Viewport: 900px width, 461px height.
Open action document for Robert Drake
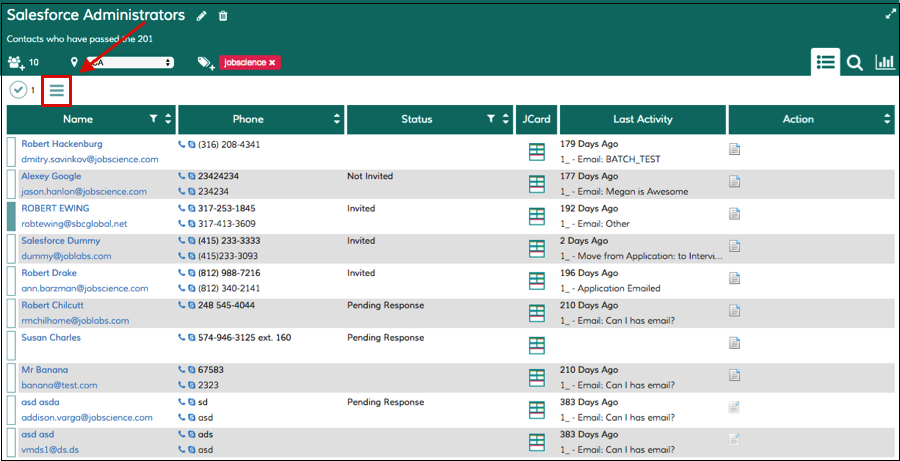coord(734,278)
